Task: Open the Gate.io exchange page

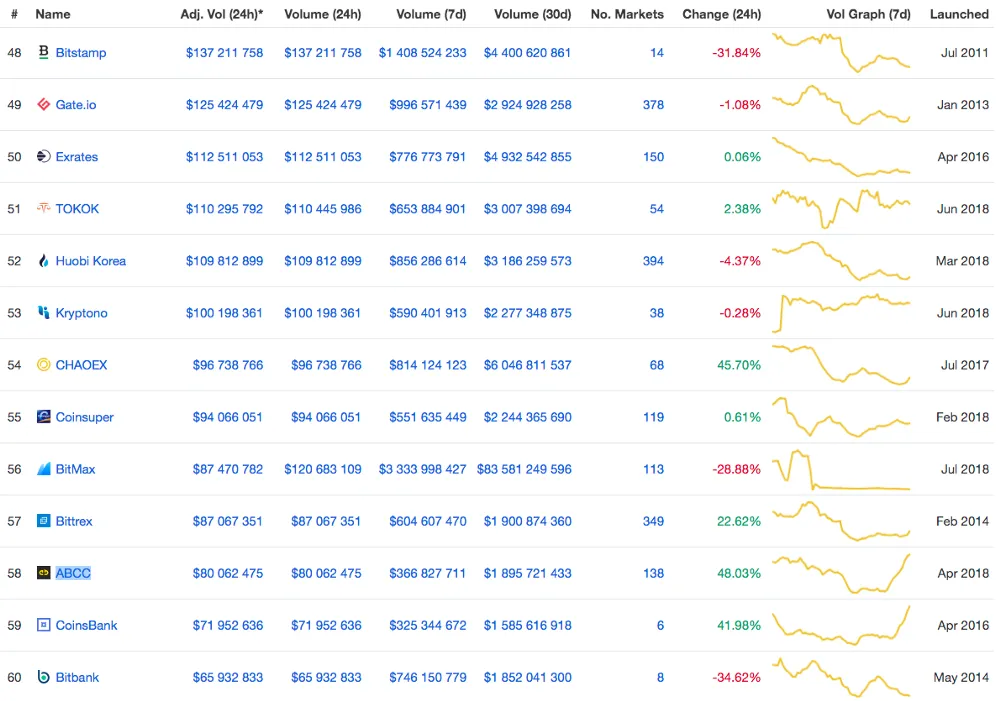Action: (x=76, y=105)
